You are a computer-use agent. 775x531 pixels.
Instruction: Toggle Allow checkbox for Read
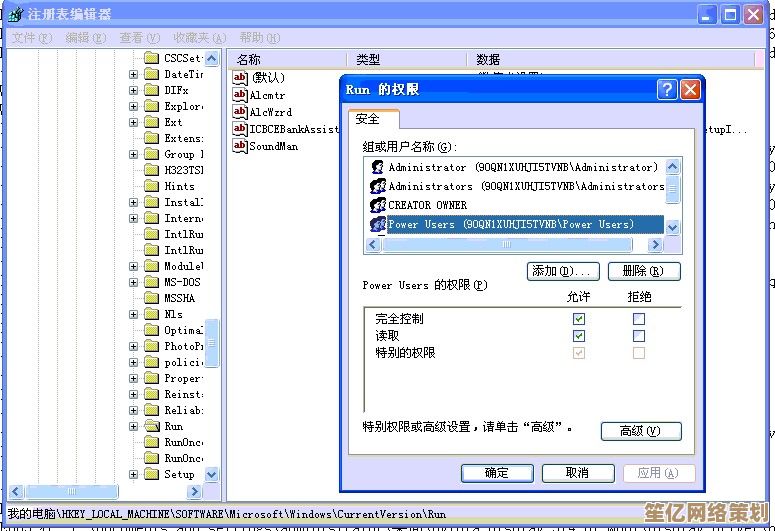pyautogui.click(x=579, y=336)
